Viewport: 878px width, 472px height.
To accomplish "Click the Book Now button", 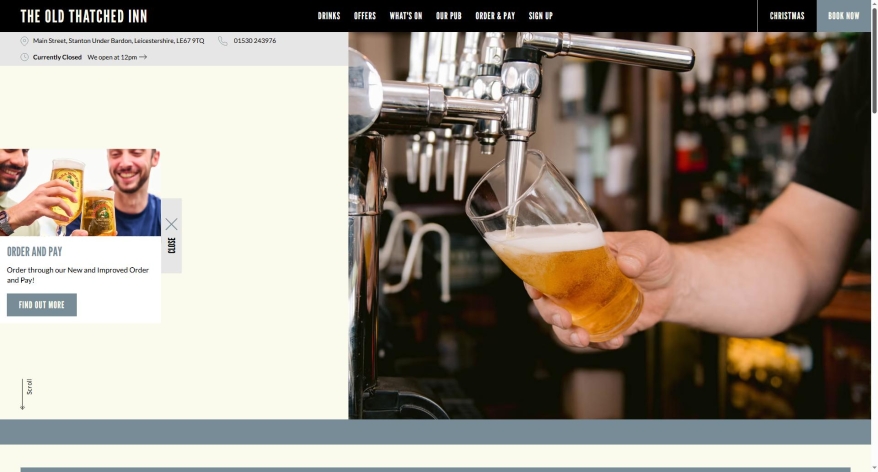I will (843, 16).
